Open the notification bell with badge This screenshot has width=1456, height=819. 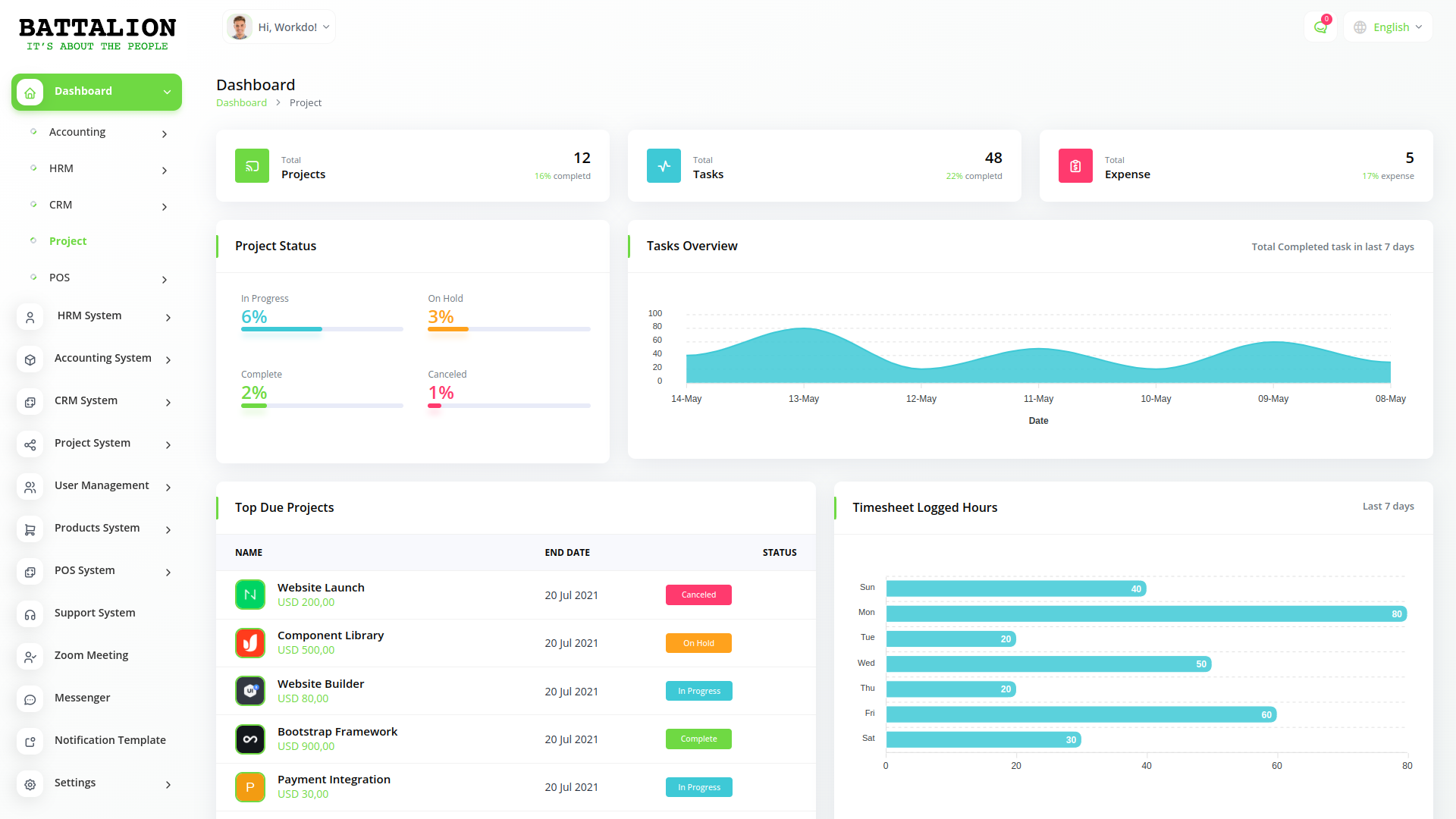[1320, 27]
